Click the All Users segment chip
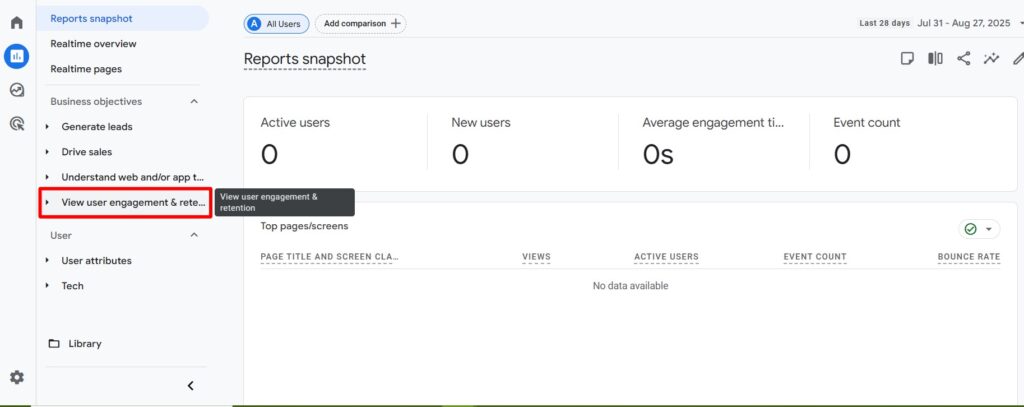Image resolution: width=1024 pixels, height=407 pixels. click(x=276, y=23)
